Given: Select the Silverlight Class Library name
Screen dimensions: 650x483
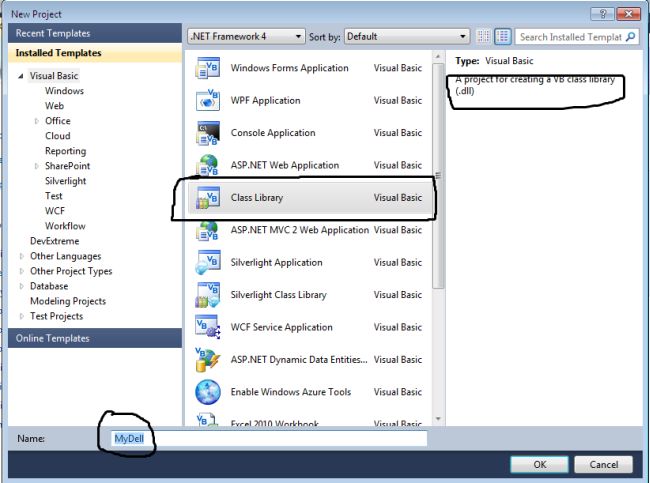Looking at the screenshot, I should coord(279,295).
